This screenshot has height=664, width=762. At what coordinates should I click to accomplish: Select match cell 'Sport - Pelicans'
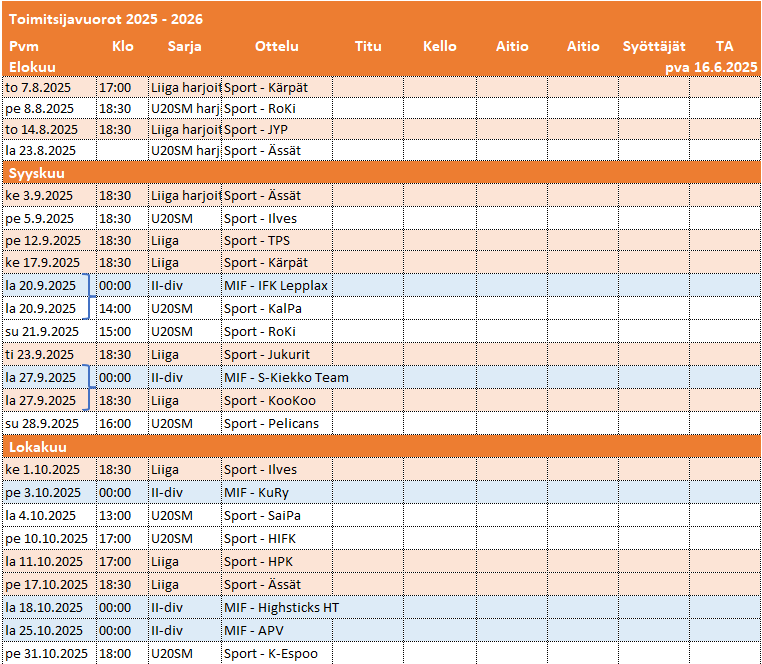point(277,423)
